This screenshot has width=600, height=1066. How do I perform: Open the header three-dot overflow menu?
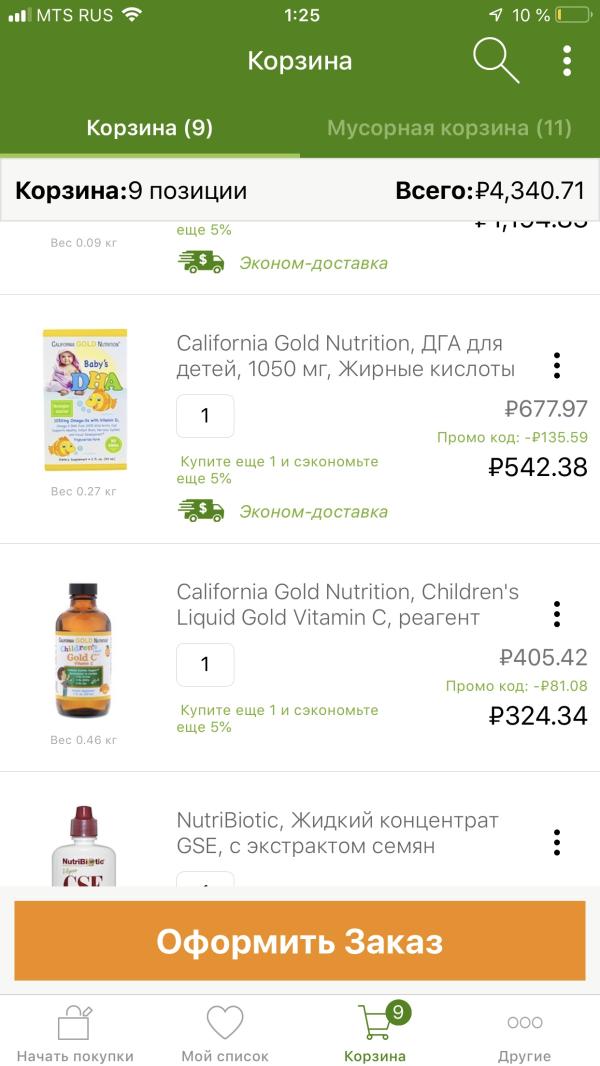coord(567,61)
